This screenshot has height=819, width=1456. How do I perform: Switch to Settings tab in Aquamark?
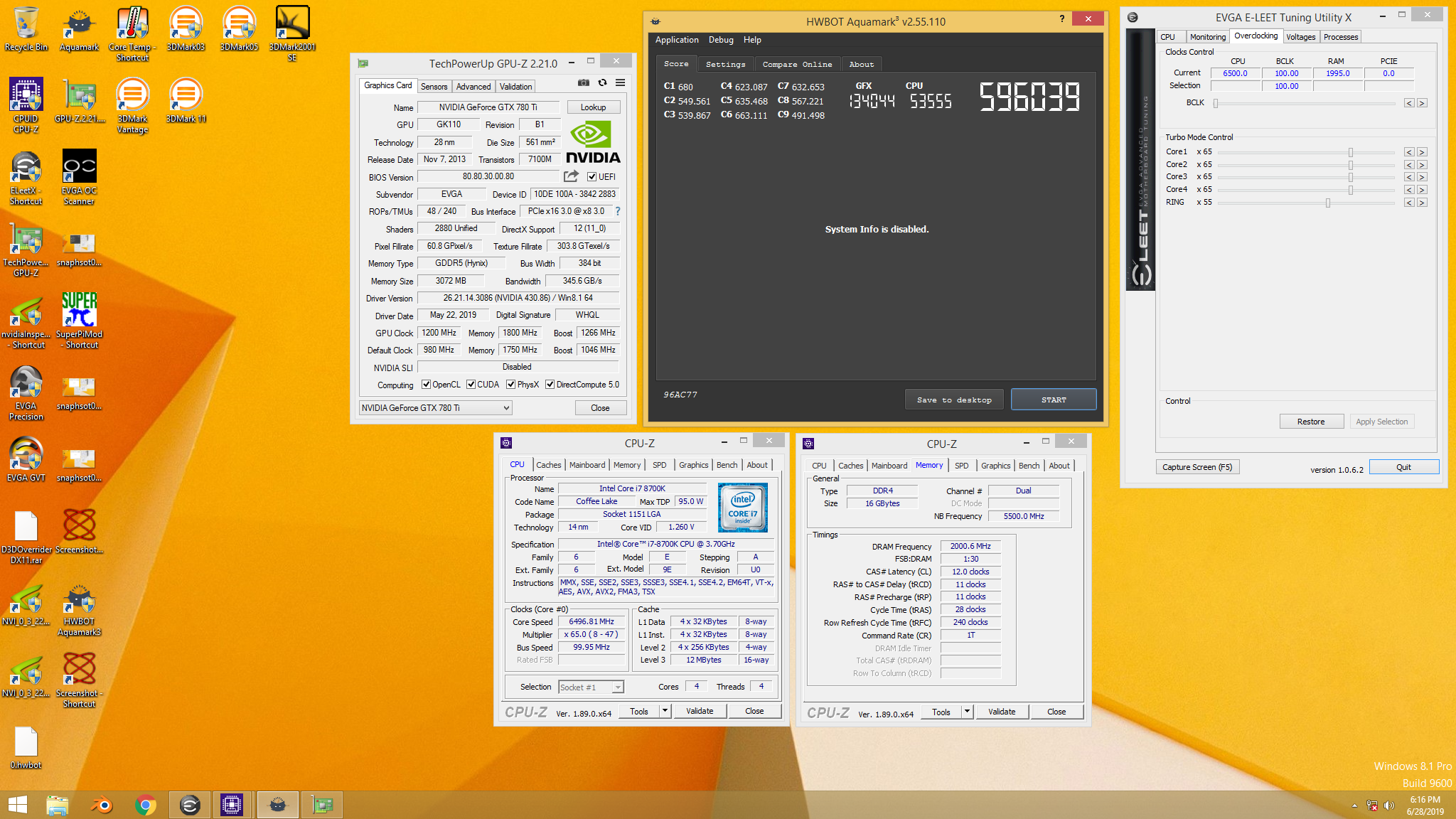pos(725,64)
